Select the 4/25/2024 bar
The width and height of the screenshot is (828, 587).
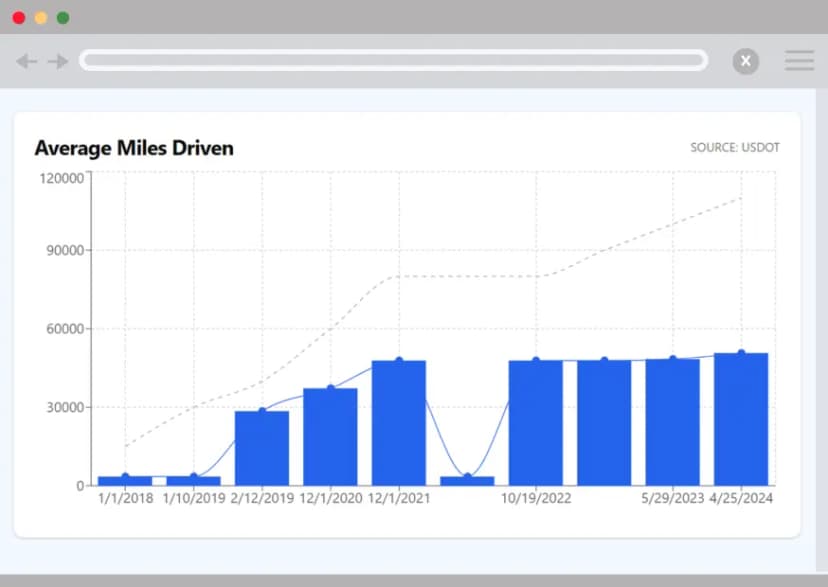tap(741, 420)
